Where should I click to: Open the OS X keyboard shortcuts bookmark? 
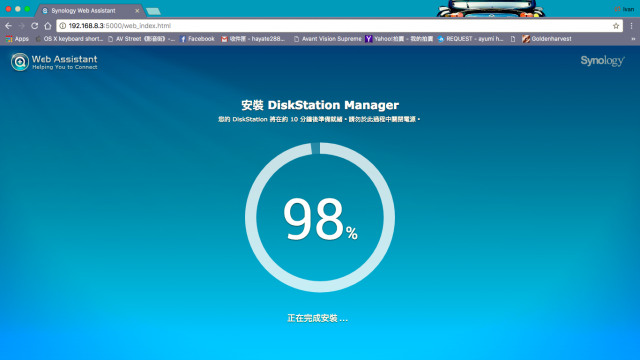point(69,39)
